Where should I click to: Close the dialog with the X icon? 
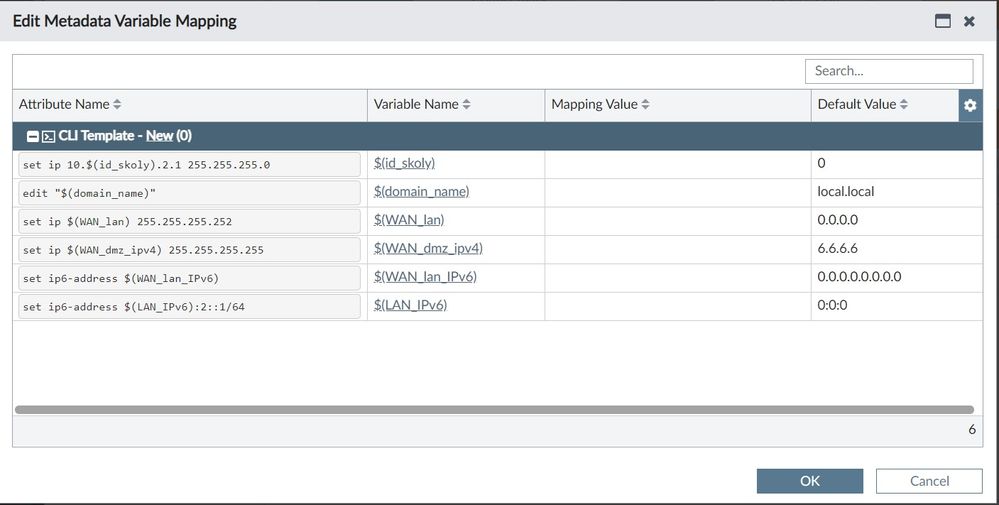click(969, 21)
